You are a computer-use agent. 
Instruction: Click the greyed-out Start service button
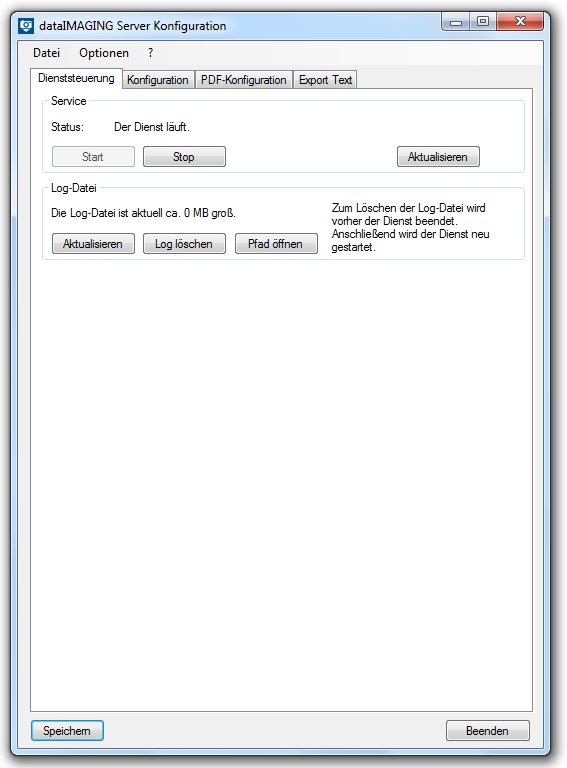[x=93, y=157]
